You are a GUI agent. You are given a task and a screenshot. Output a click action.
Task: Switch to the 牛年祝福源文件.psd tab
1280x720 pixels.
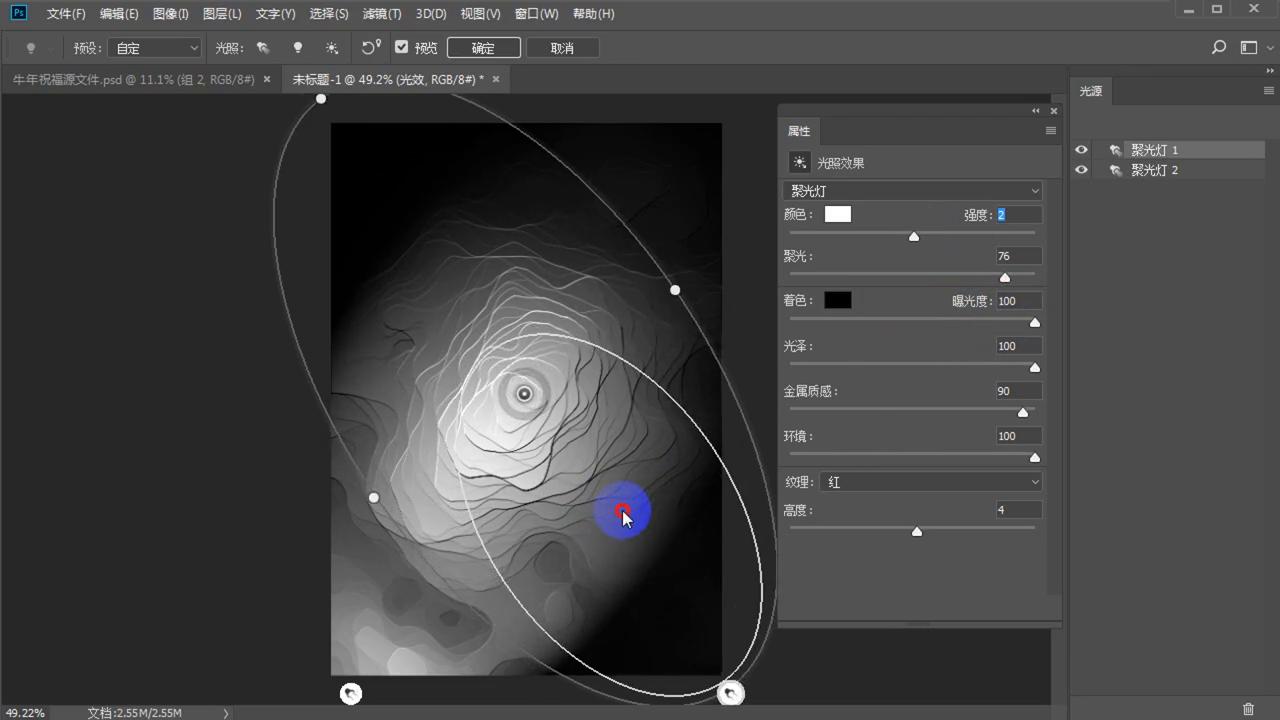133,79
